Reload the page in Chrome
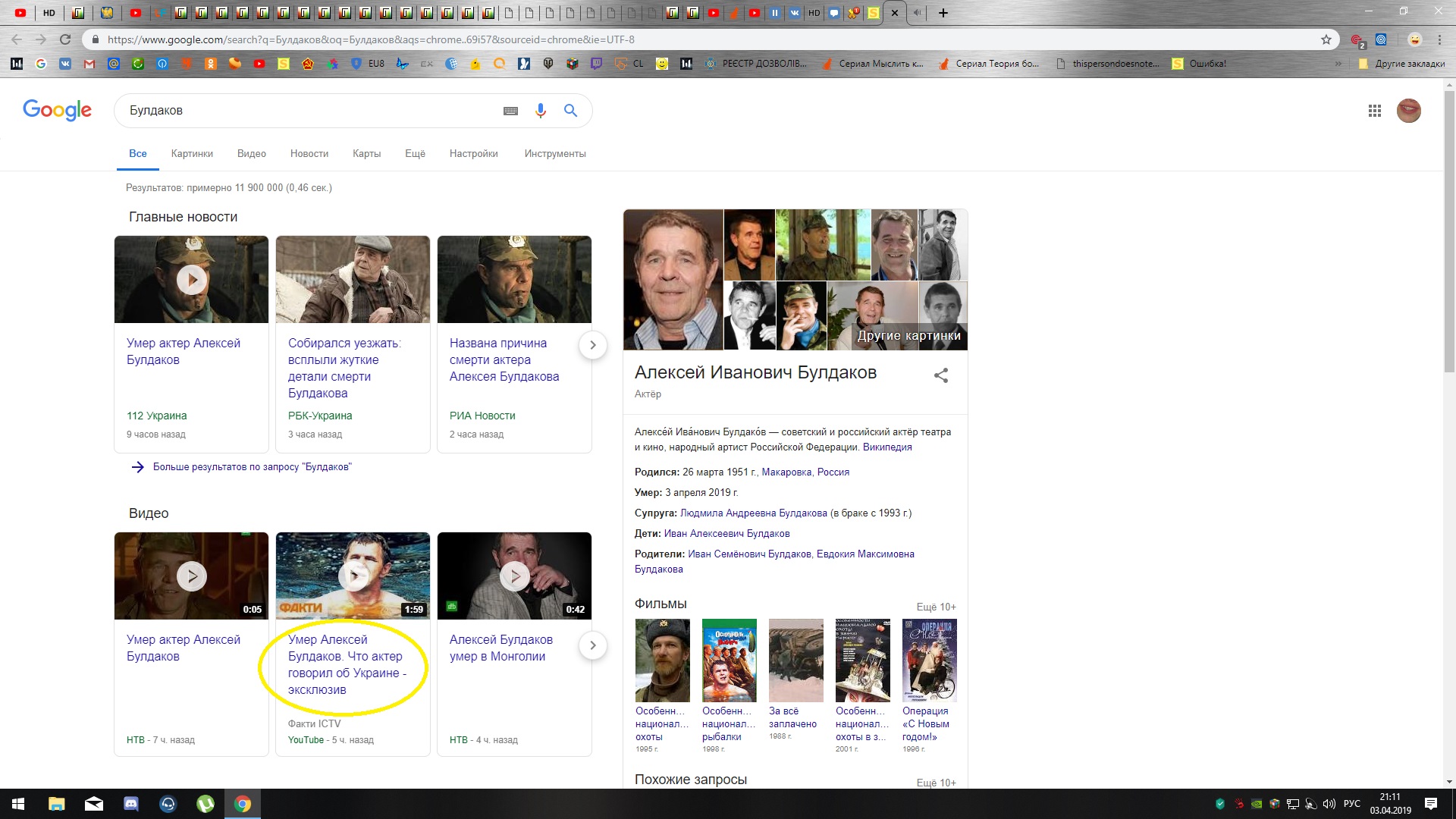This screenshot has width=1456, height=819. click(x=65, y=39)
